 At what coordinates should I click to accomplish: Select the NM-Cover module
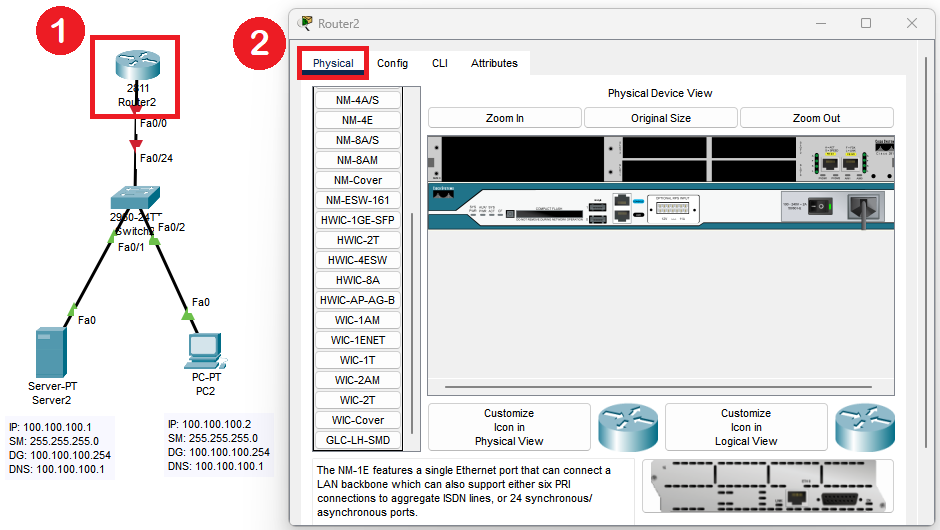point(358,180)
